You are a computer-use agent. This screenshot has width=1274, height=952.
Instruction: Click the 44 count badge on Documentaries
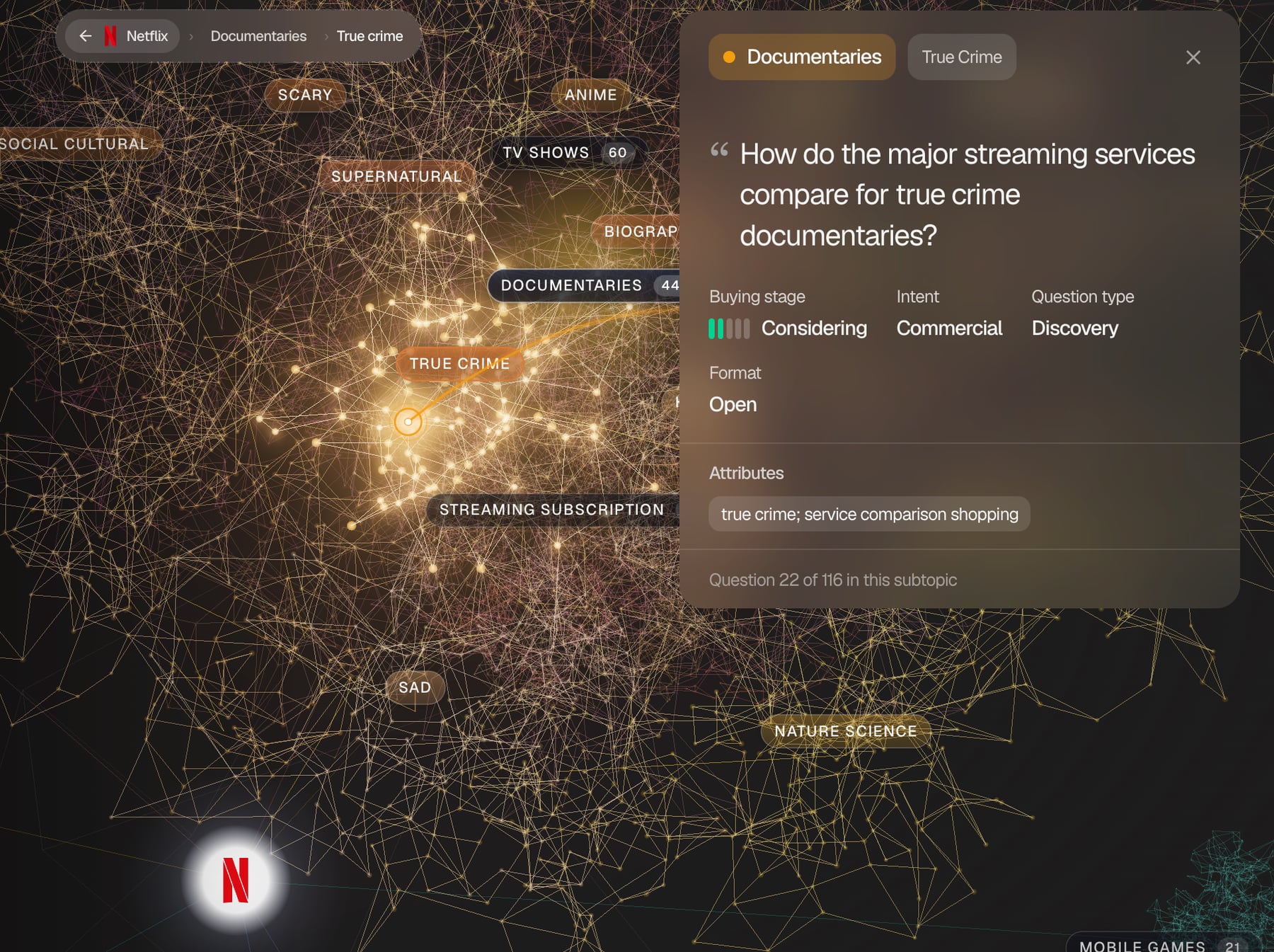668,285
